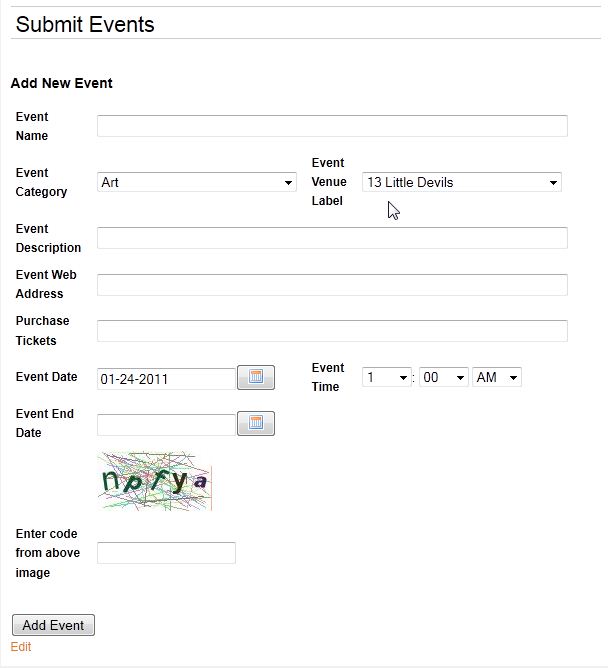Select the AM/PM dropdown
Viewport: 608px width, 668px height.
click(x=497, y=377)
